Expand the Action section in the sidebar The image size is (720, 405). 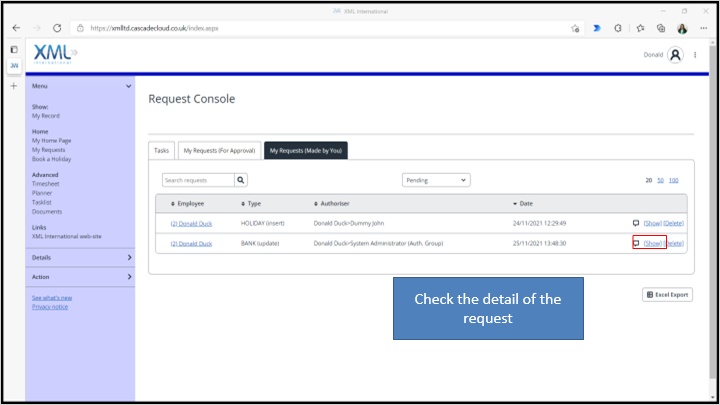pyautogui.click(x=128, y=277)
